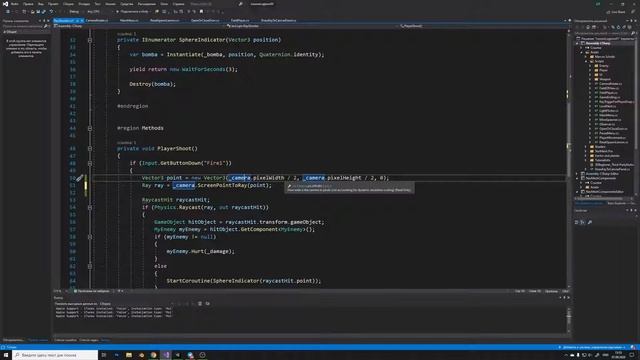Toggle Alphabetical view in Properties panel
This screenshot has height=360, width=640.
click(583, 222)
